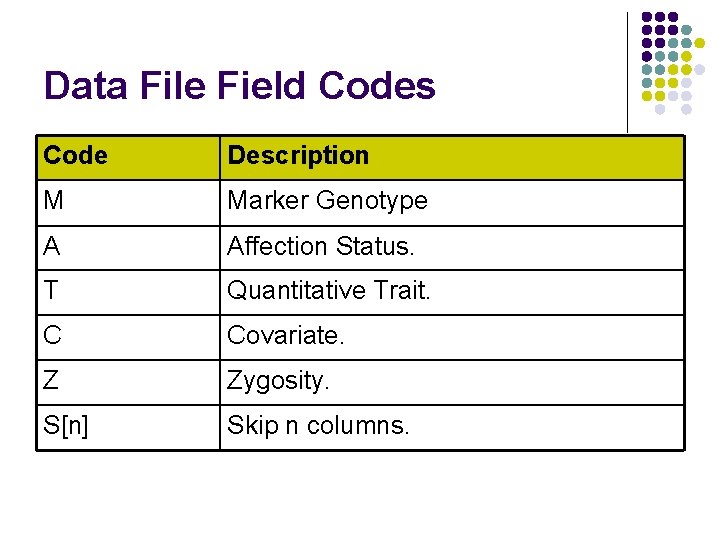Click the Z code cell

(128, 382)
